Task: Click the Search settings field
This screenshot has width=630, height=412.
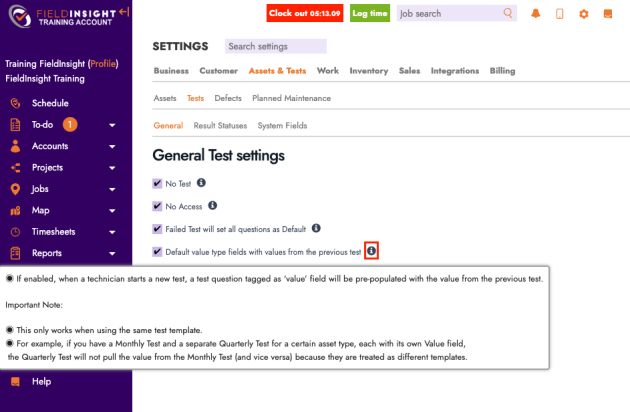Action: (276, 46)
